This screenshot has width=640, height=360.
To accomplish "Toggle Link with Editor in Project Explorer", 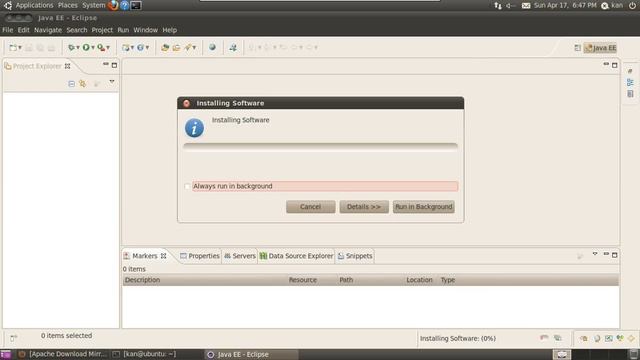I will (83, 84).
